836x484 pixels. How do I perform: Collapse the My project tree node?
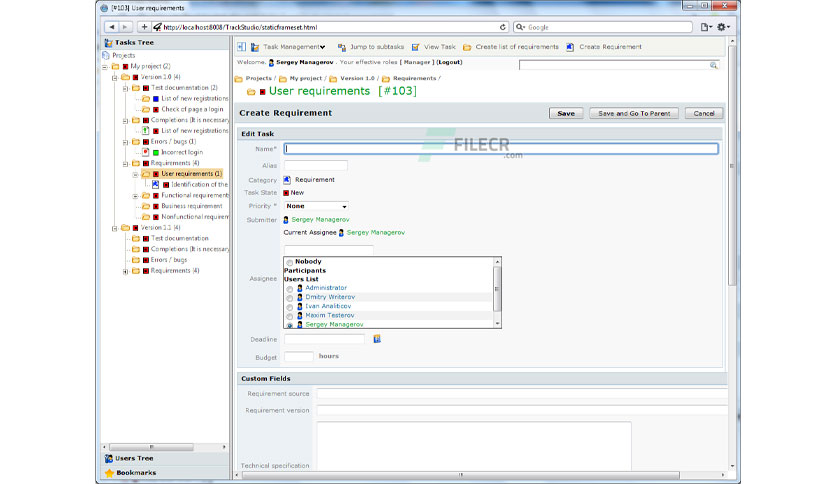pos(105,67)
